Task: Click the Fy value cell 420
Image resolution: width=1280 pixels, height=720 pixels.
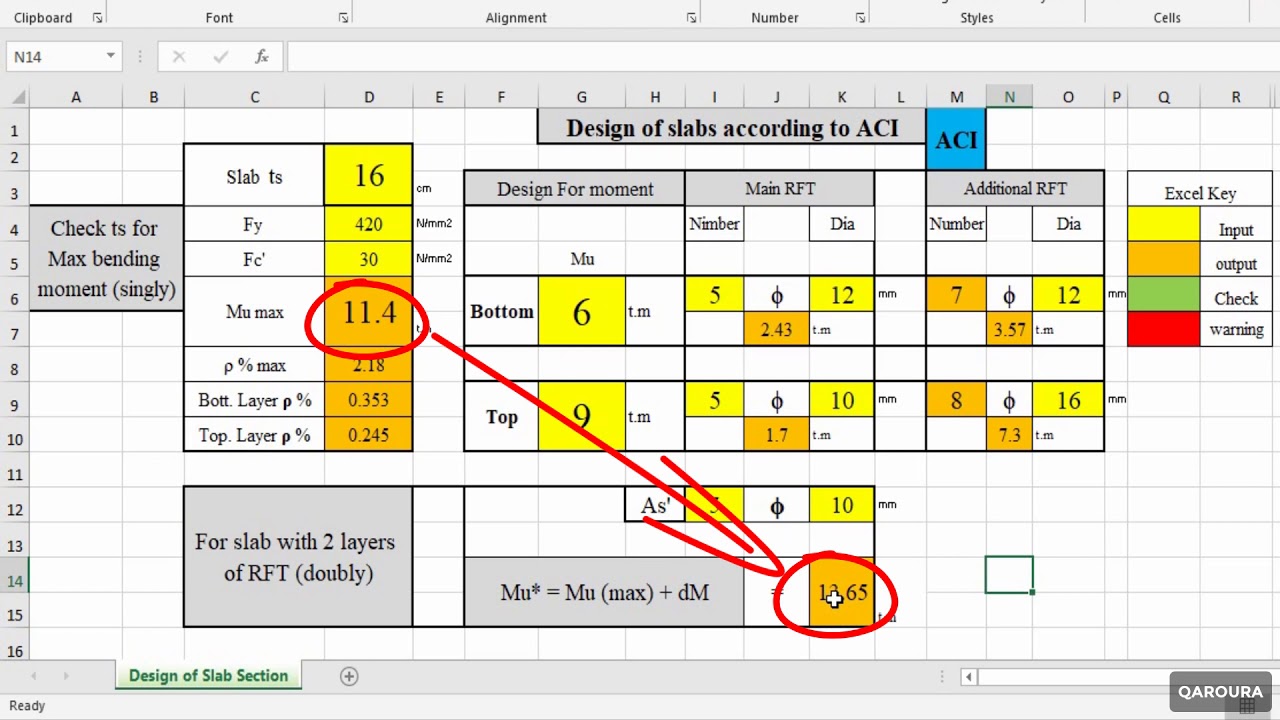Action: click(369, 224)
